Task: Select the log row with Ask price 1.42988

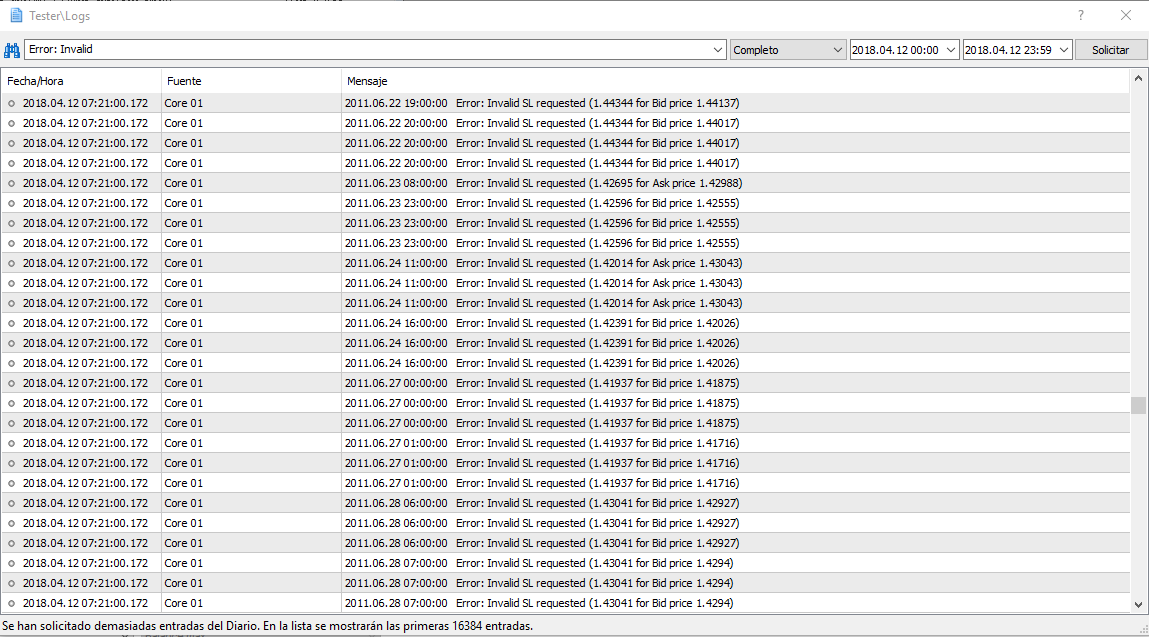Action: (x=565, y=183)
